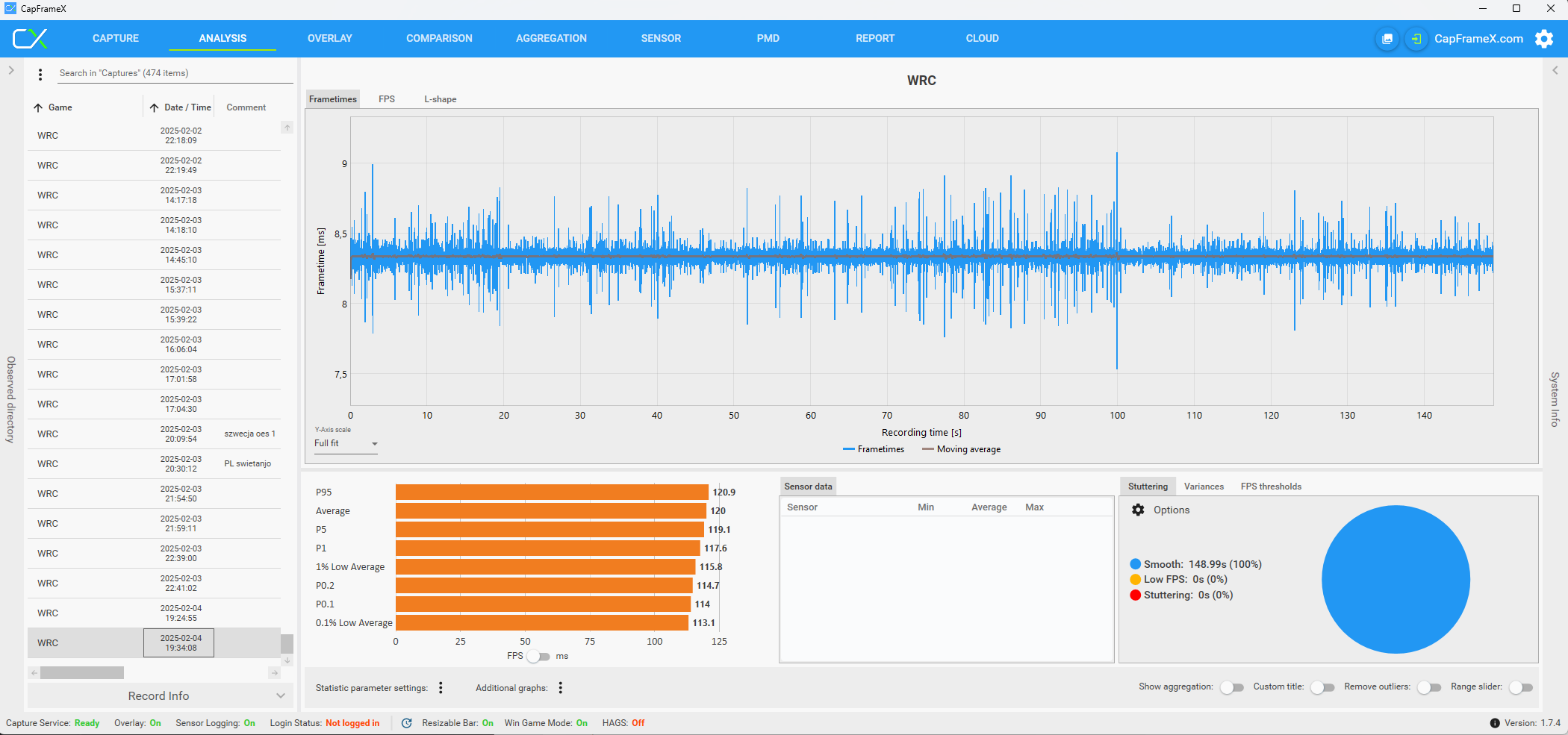Open the L-shape graph tab
1568x735 pixels.
[x=440, y=99]
